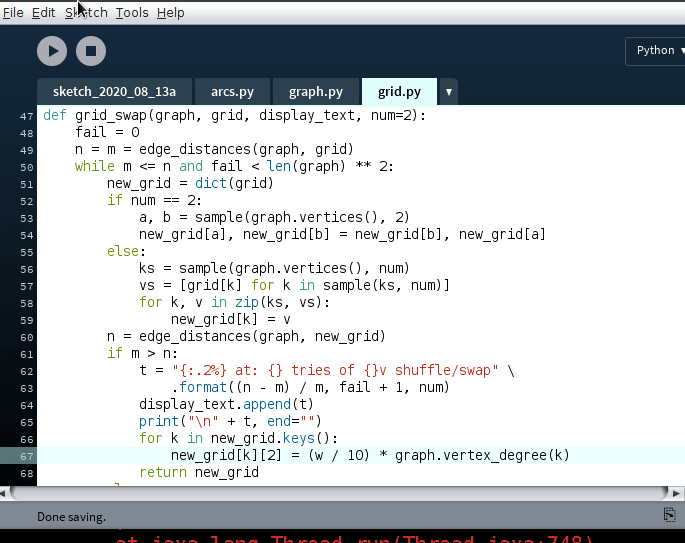Open the Help menu
Image resolution: width=685 pixels, height=543 pixels.
pyautogui.click(x=171, y=12)
